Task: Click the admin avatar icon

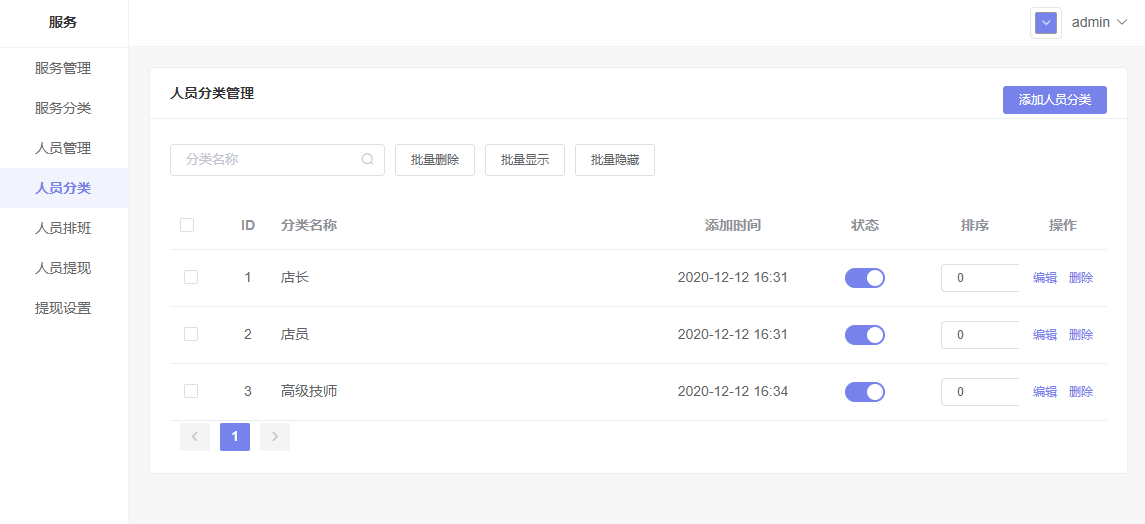Action: [1046, 23]
